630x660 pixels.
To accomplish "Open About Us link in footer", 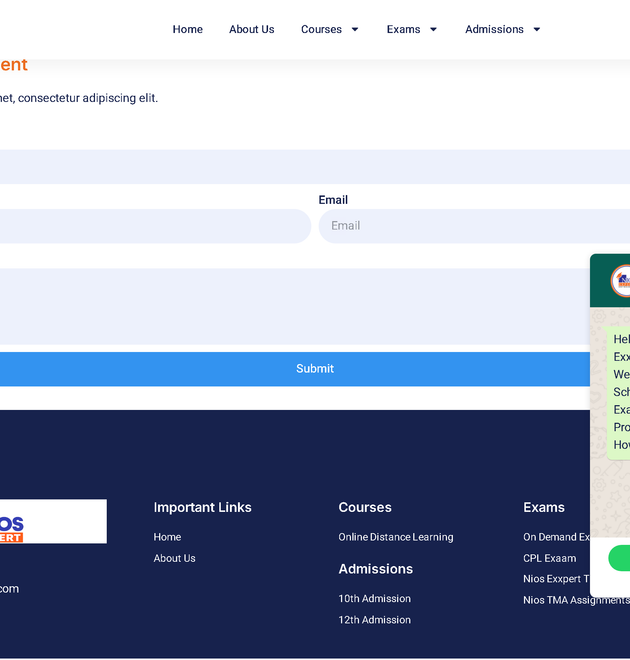I will point(174,558).
